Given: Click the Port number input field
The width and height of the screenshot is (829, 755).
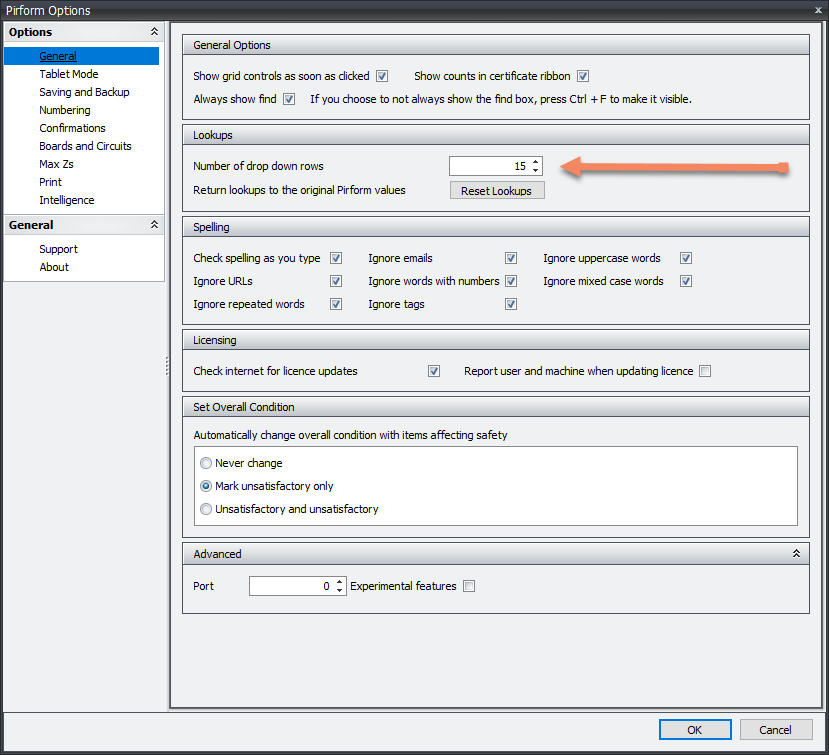Looking at the screenshot, I should click(290, 586).
